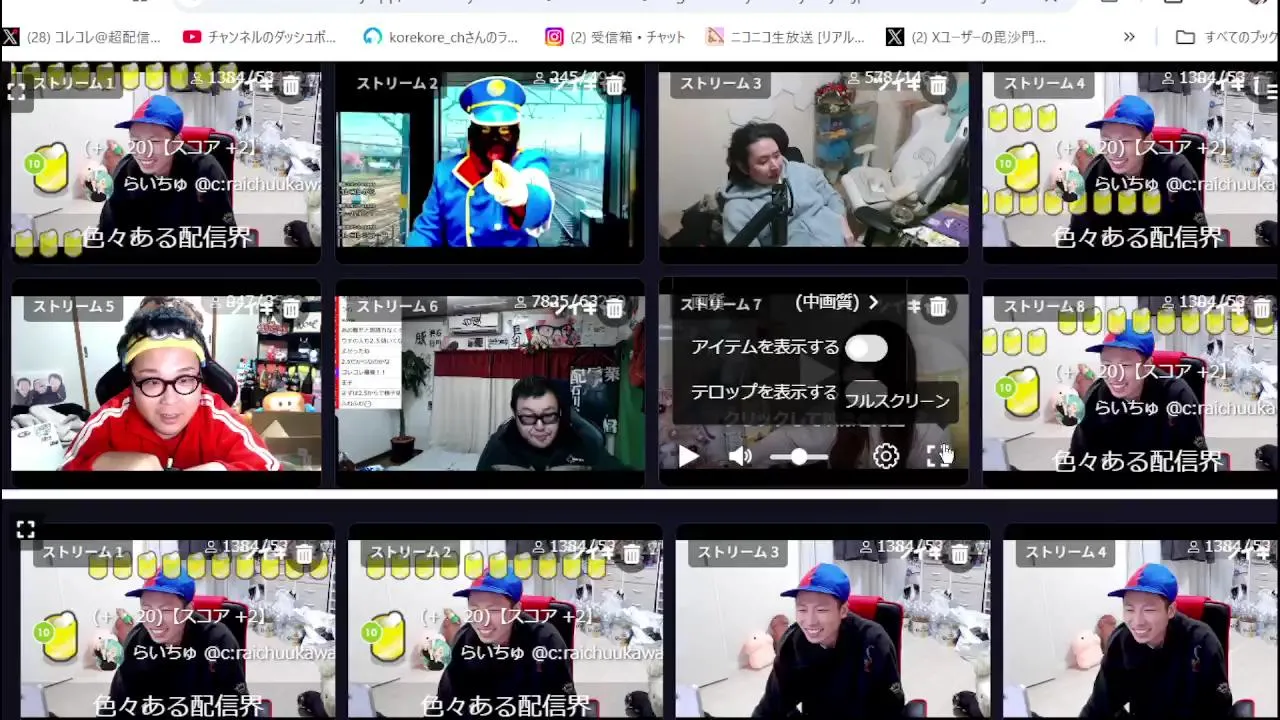
Task: Delete Stream 1 in the bottom grid
Action: tap(304, 554)
